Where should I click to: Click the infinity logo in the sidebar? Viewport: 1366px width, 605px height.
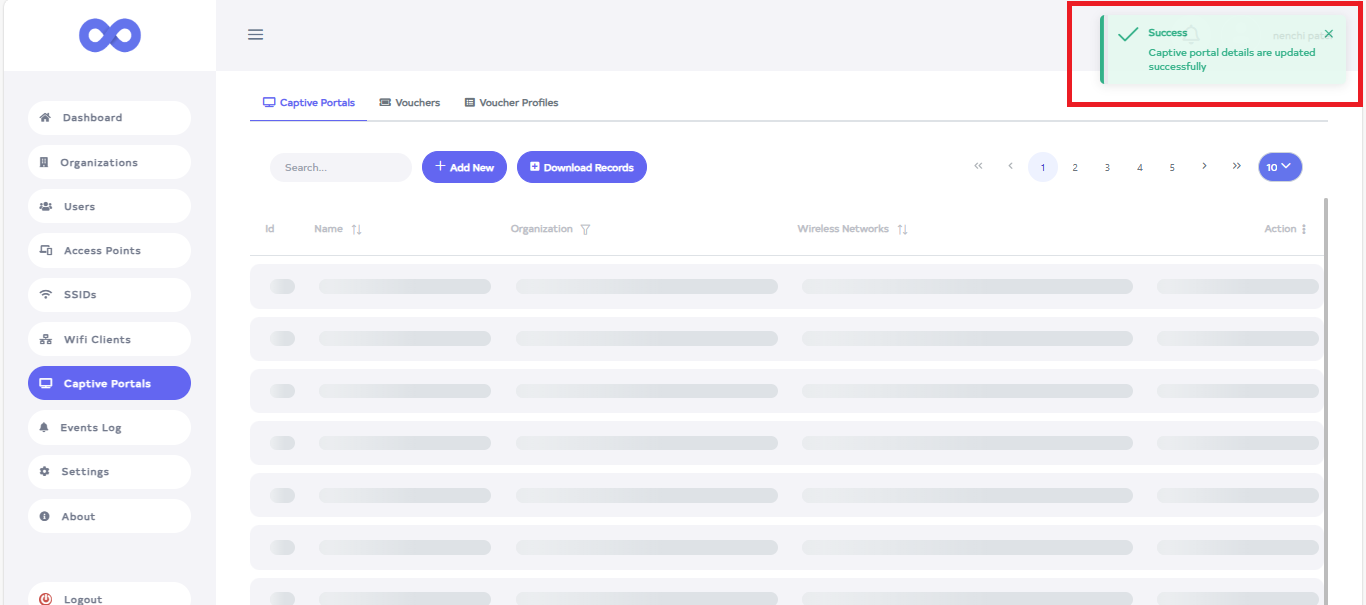point(110,36)
